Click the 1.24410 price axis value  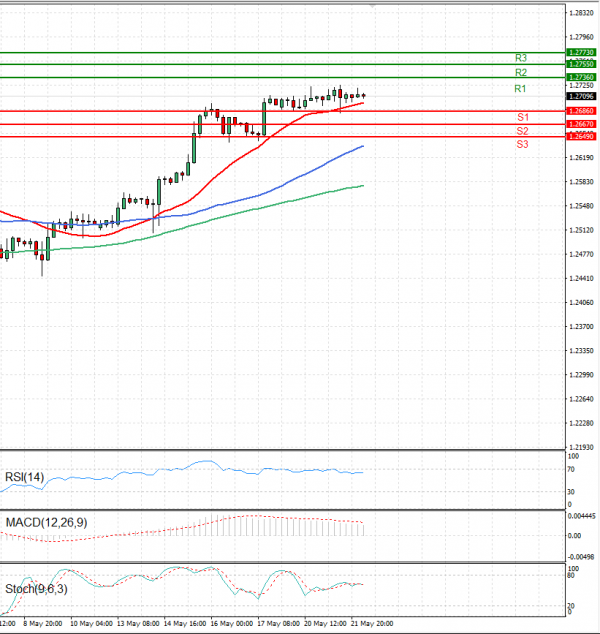(581, 278)
